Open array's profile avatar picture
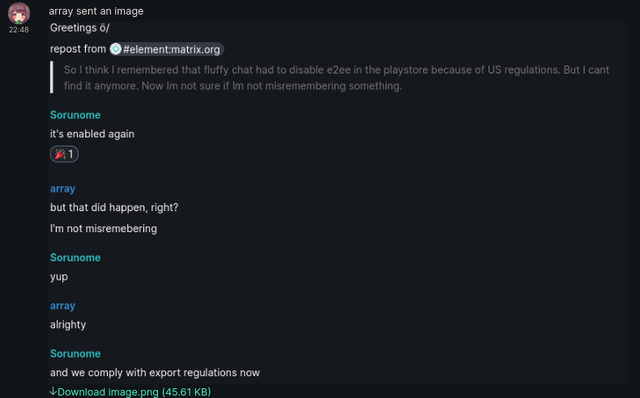The width and height of the screenshot is (640, 398). (19, 13)
